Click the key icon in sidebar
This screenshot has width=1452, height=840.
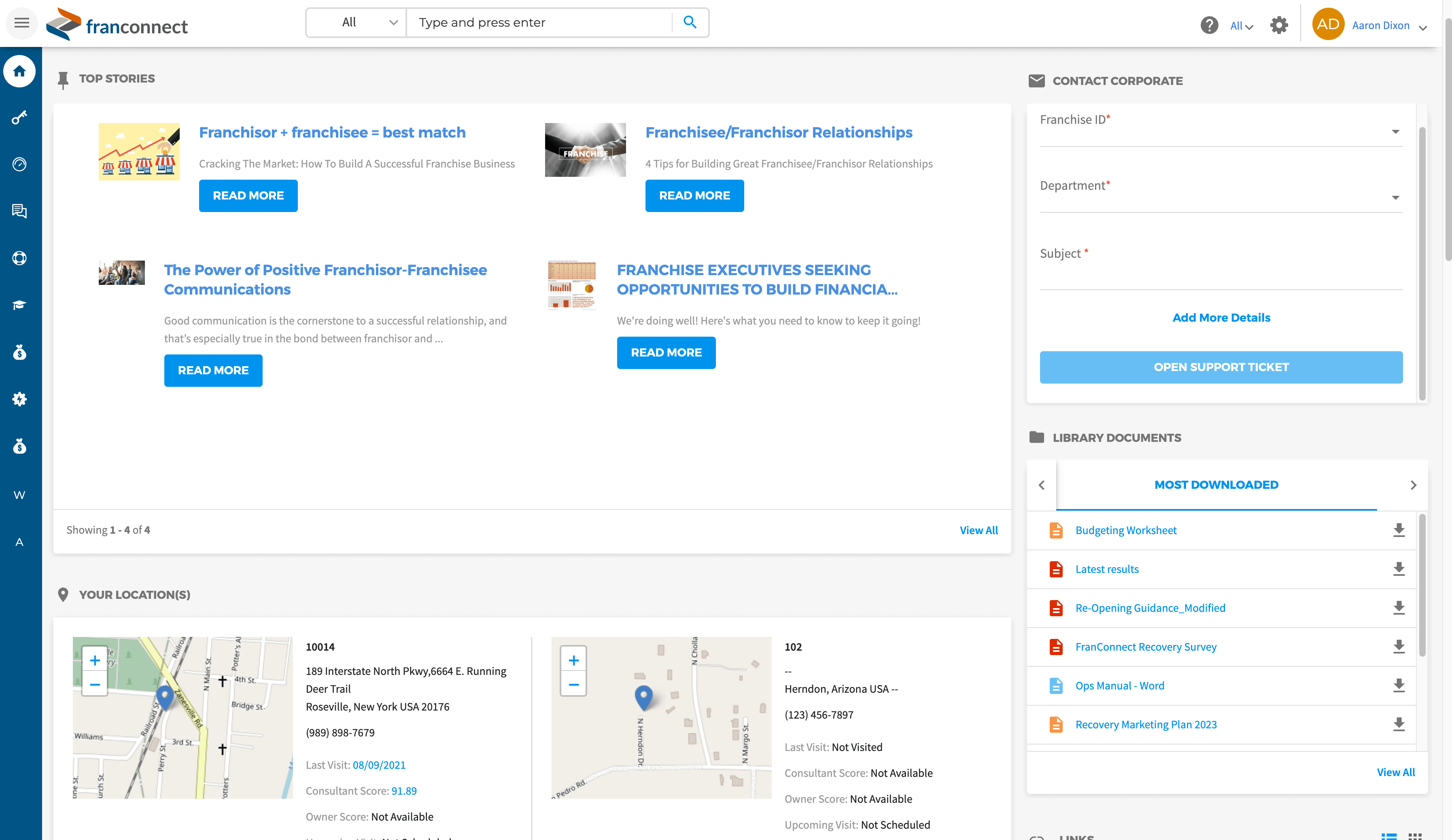(19, 117)
